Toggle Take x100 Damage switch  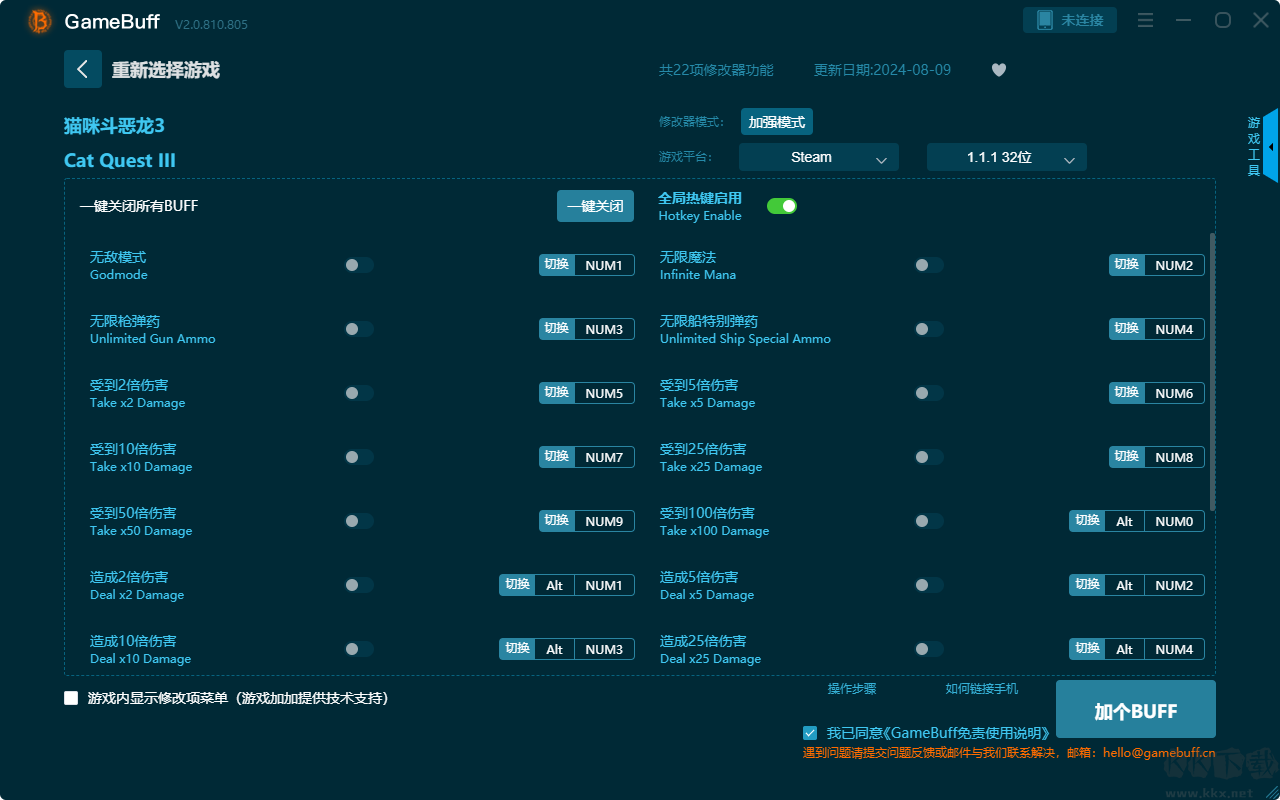(929, 521)
